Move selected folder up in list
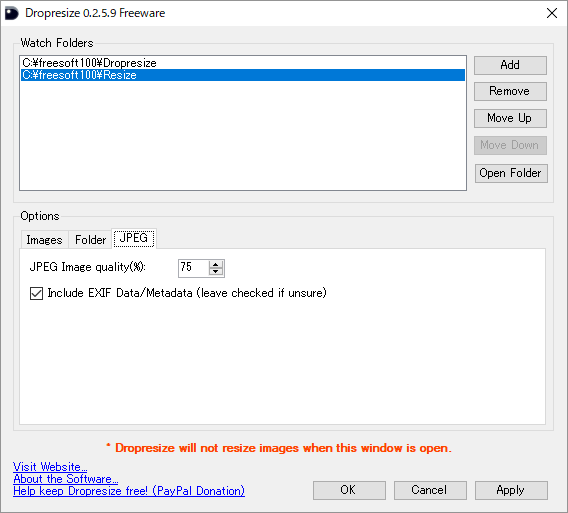568x513 pixels. (510, 118)
